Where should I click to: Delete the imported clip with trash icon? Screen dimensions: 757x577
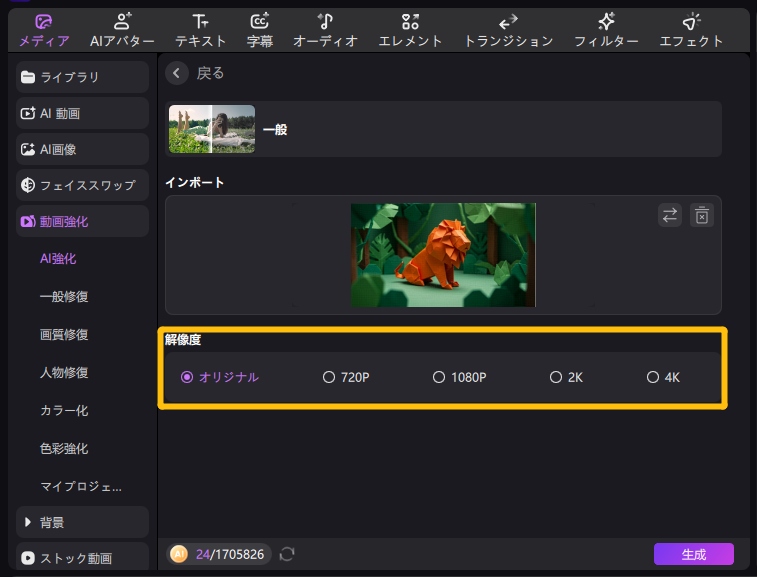[x=702, y=215]
